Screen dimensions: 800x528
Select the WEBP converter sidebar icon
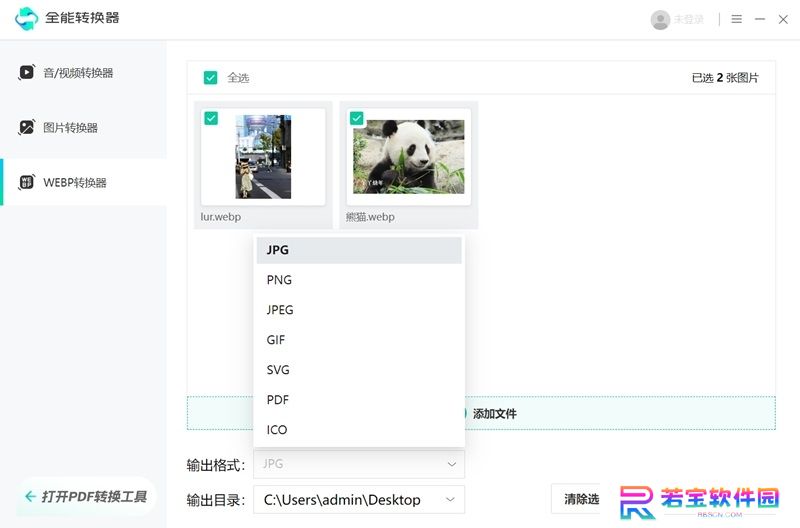point(27,182)
